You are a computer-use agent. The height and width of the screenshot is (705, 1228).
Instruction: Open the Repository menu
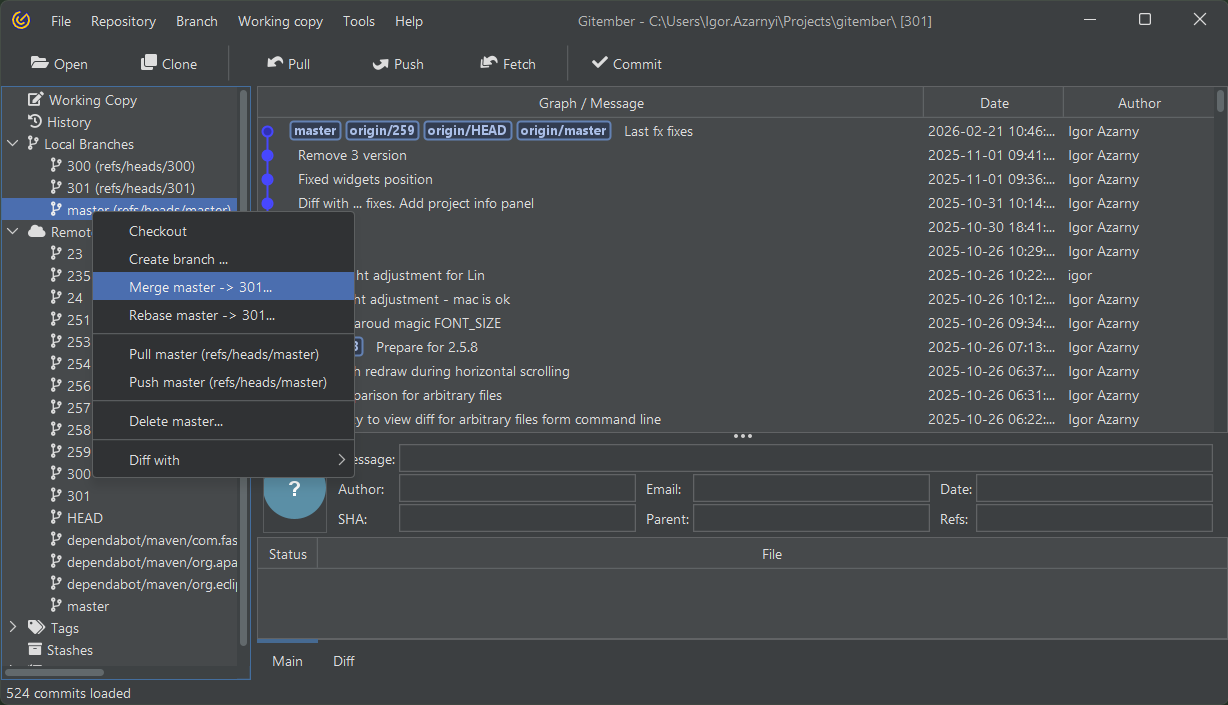[123, 21]
